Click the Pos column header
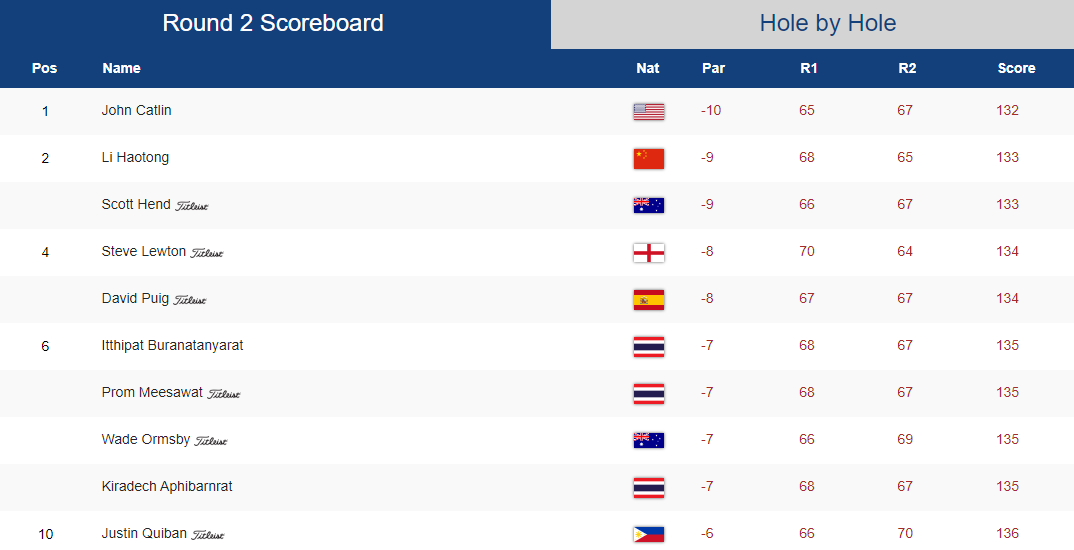Screen dimensions: 1074x550 coord(45,68)
